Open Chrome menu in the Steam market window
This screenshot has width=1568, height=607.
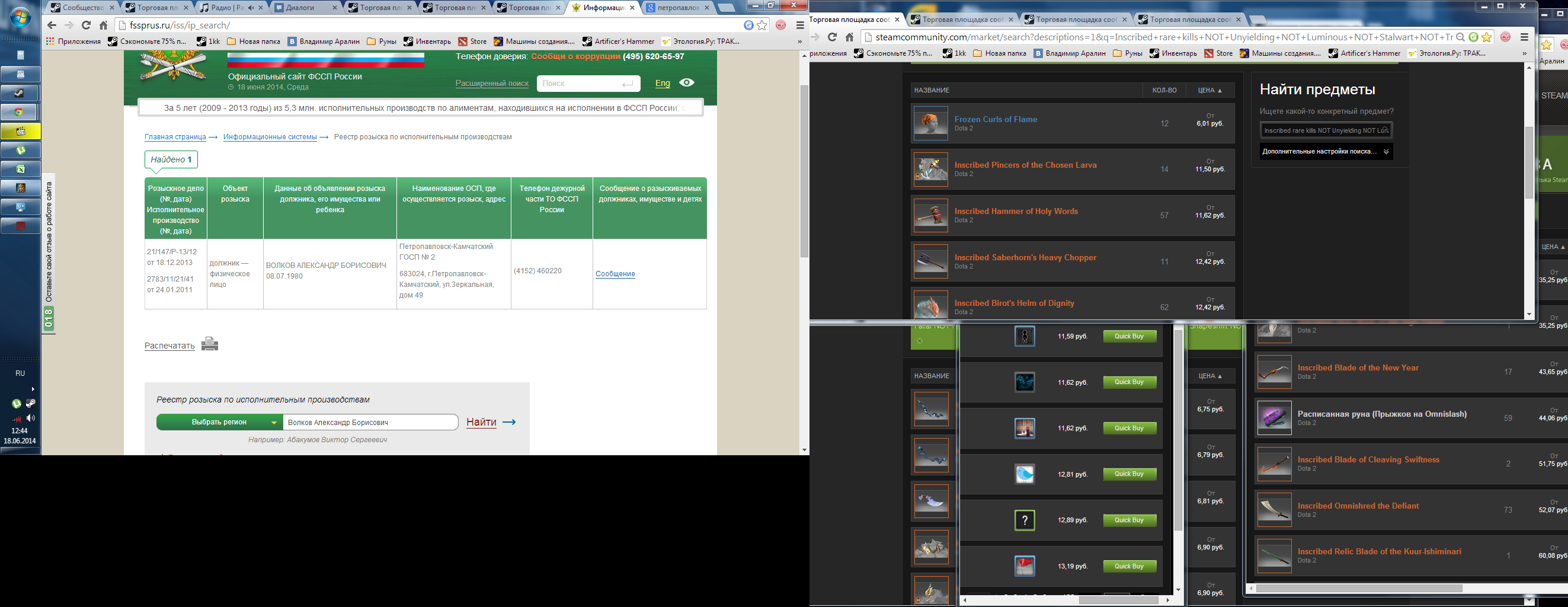coord(1525,37)
